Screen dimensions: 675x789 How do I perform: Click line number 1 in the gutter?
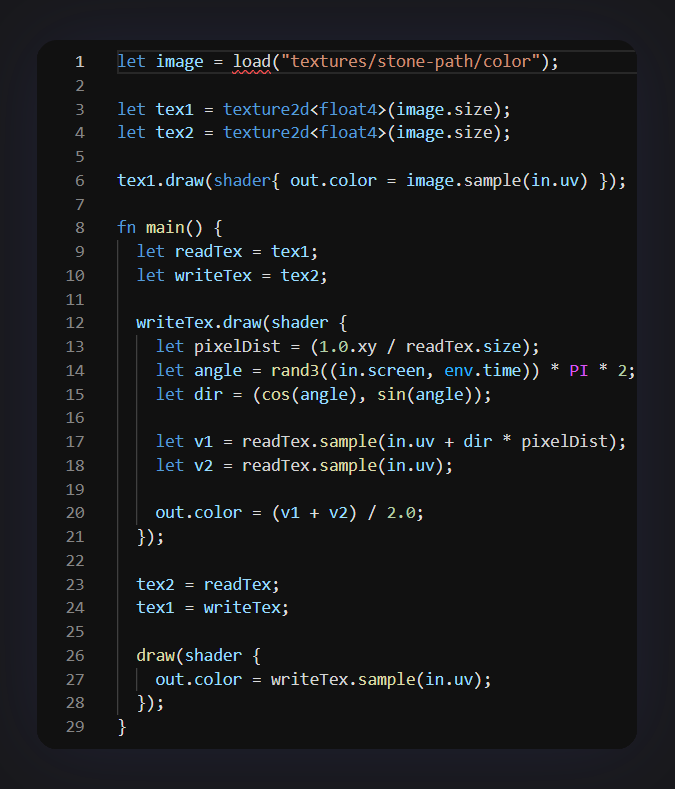80,62
